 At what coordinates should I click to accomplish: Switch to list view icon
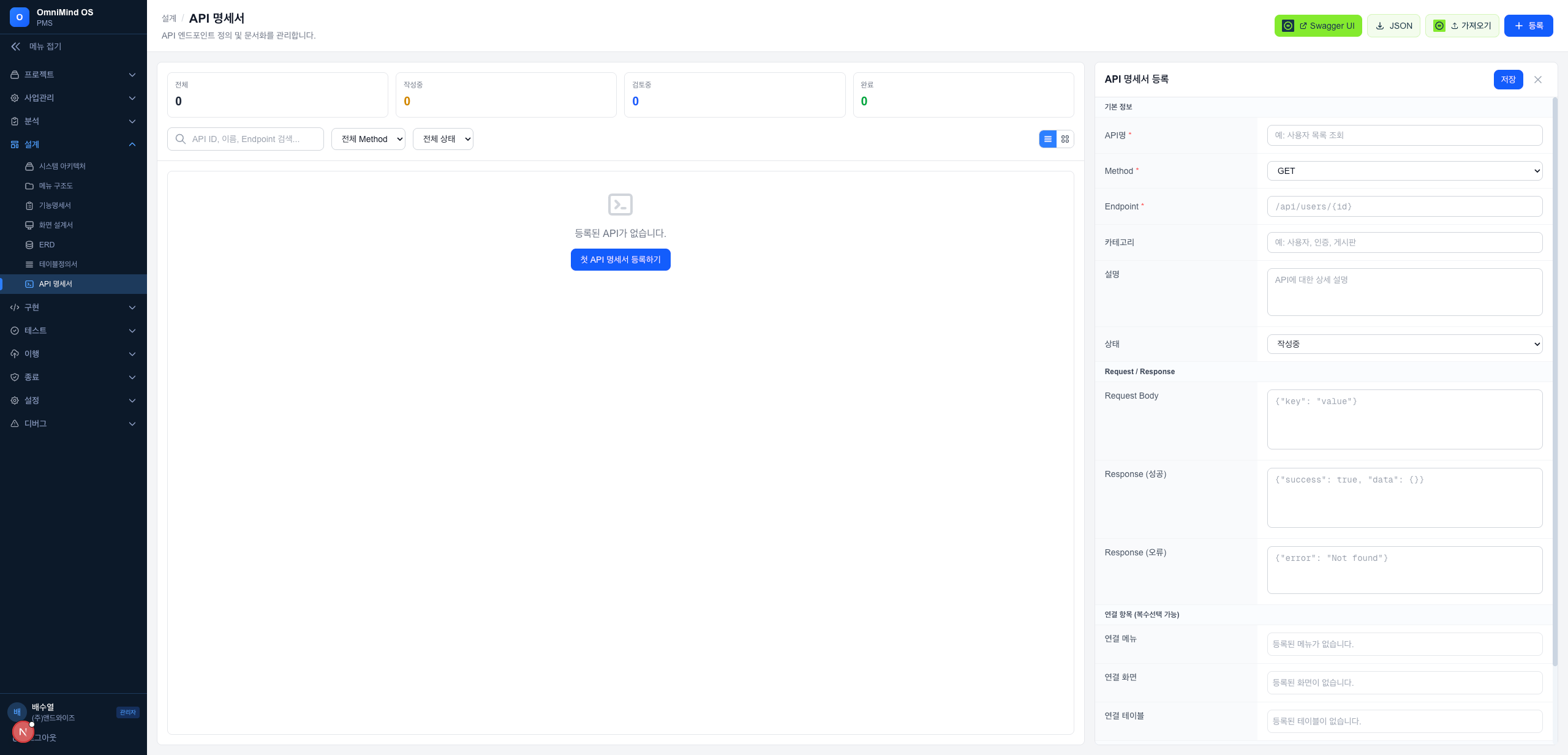(x=1048, y=139)
